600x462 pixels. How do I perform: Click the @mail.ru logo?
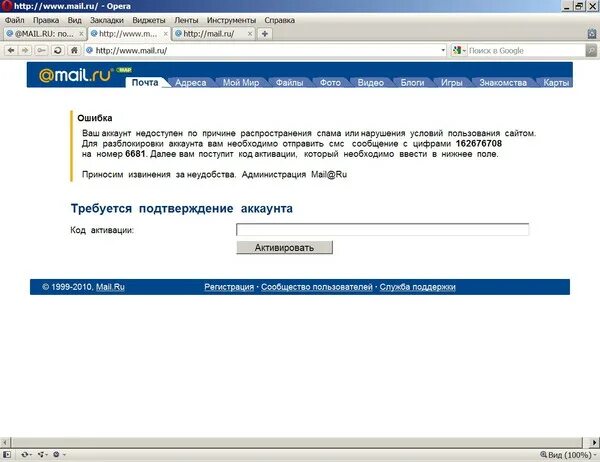pyautogui.click(x=77, y=75)
